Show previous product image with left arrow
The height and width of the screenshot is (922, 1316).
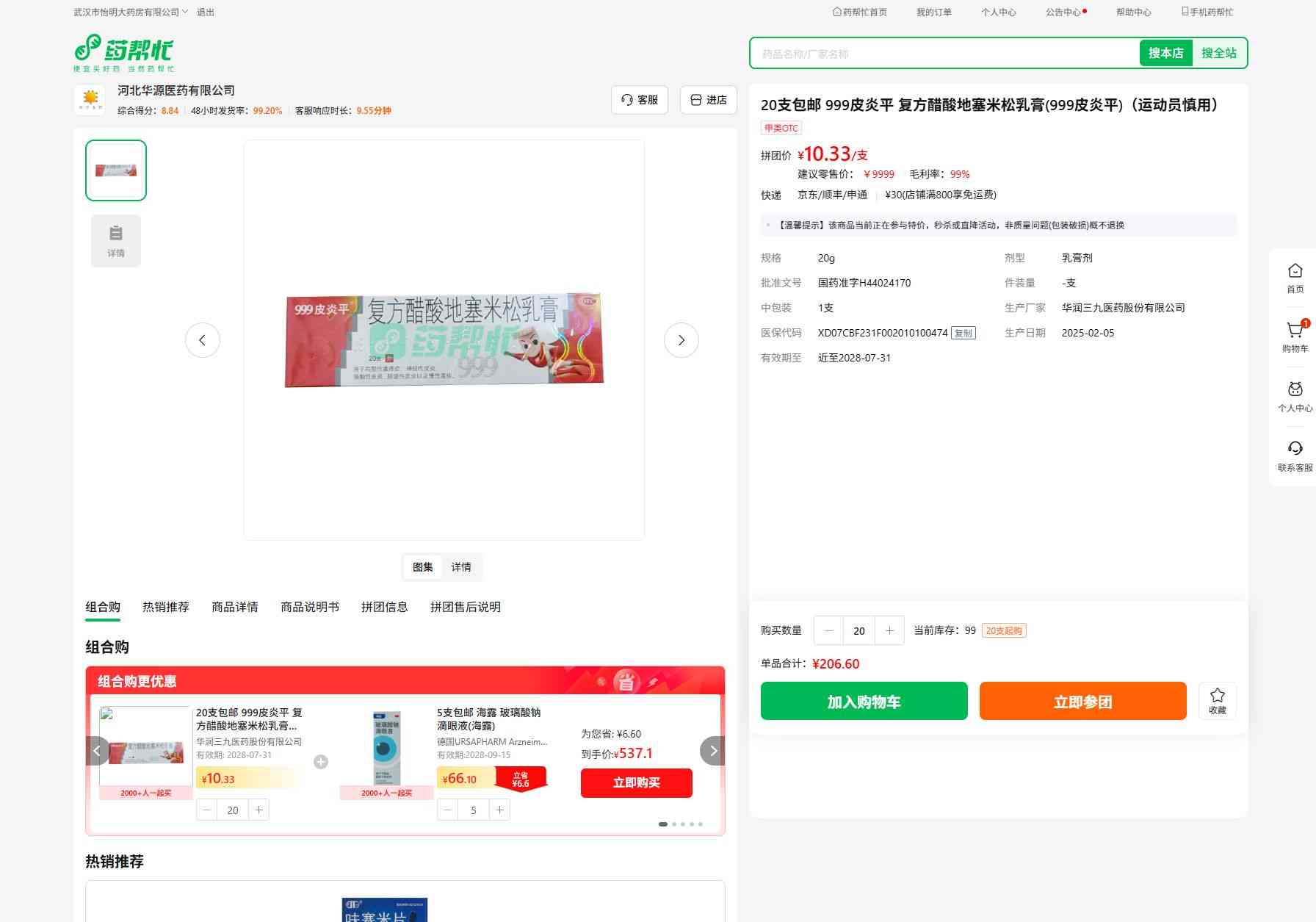[202, 340]
